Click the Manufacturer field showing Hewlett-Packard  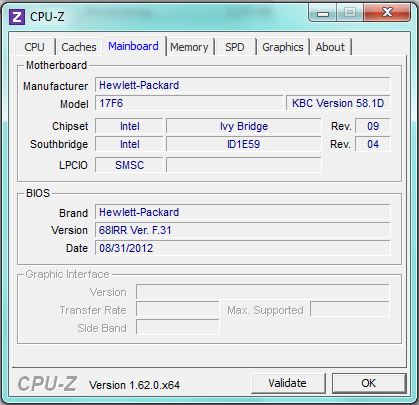click(242, 85)
